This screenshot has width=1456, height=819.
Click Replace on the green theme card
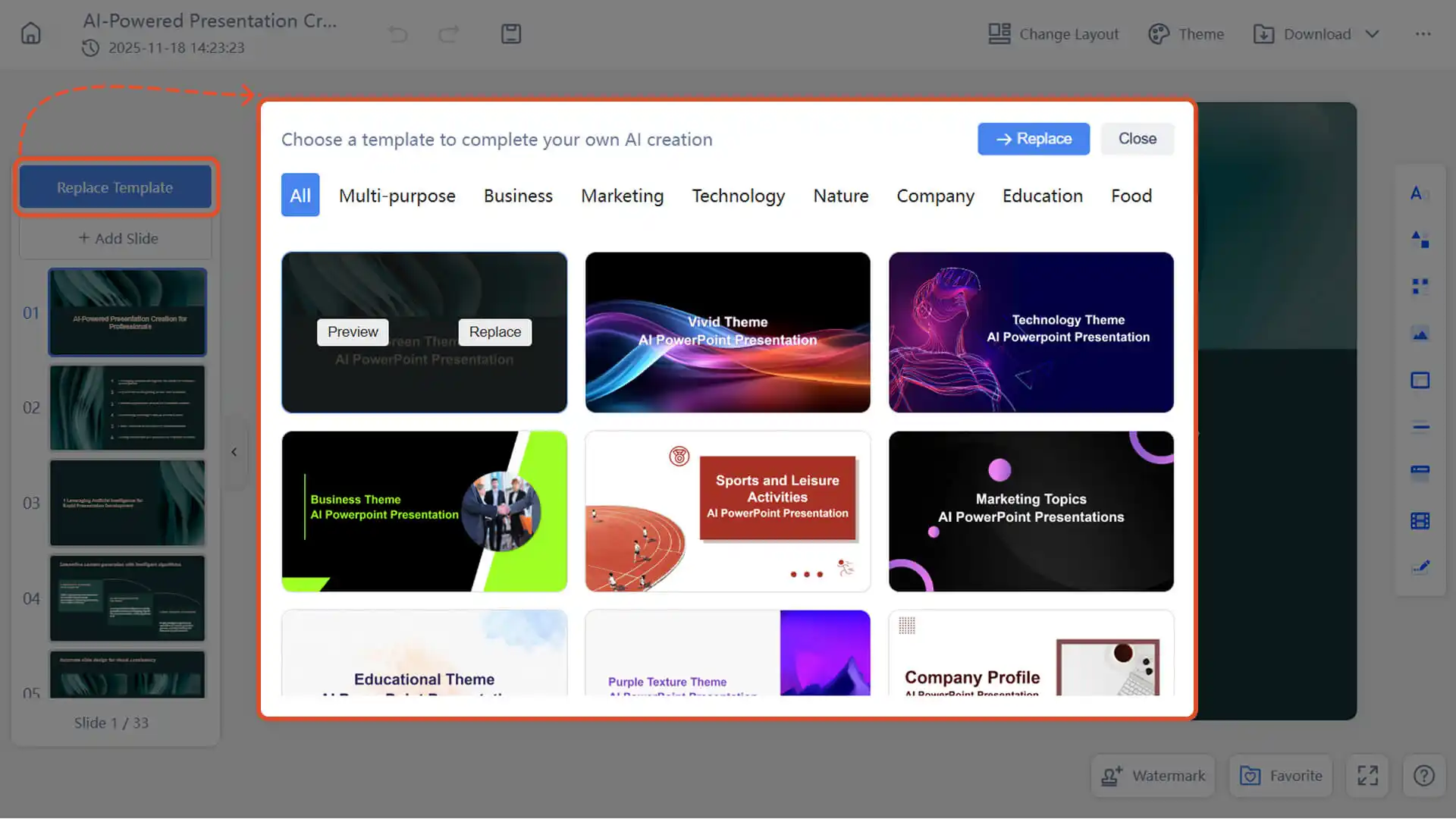pyautogui.click(x=495, y=332)
